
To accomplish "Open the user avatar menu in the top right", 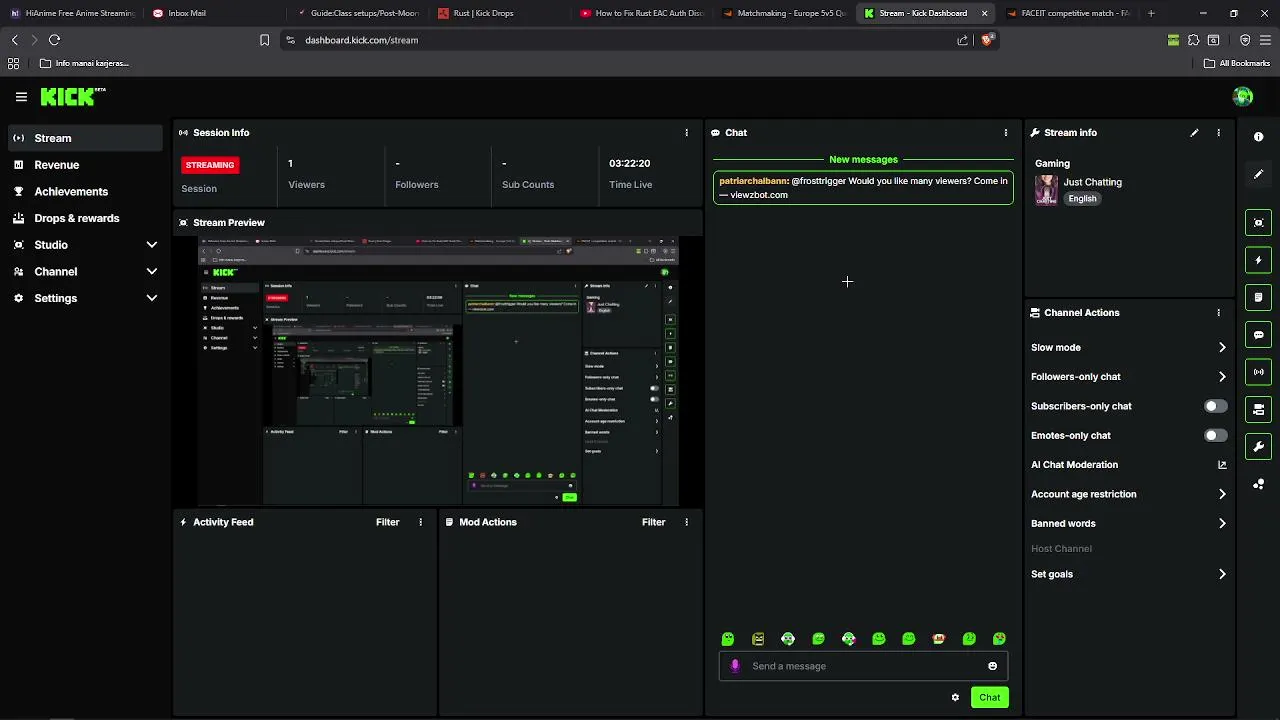I will pos(1243,96).
